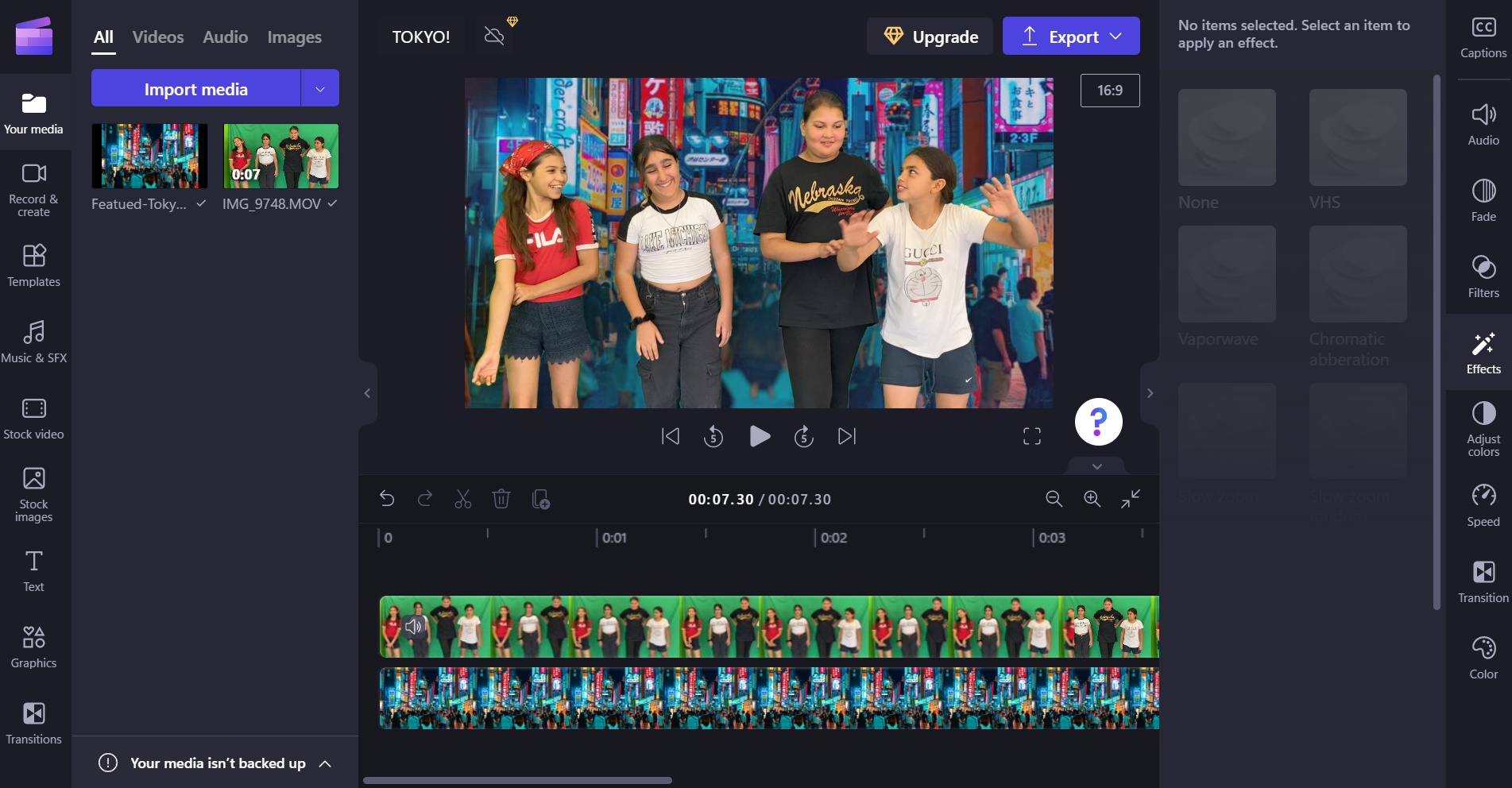
Task: Open Adjust colors panel
Action: coord(1483,427)
